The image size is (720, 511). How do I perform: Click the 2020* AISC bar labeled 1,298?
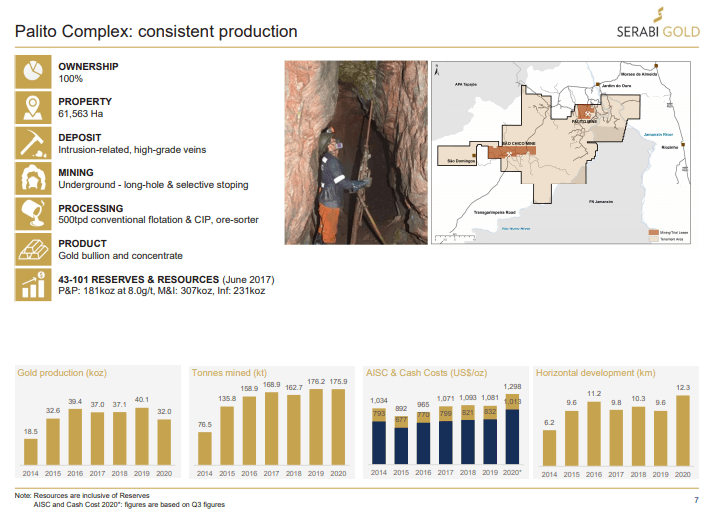[512, 402]
